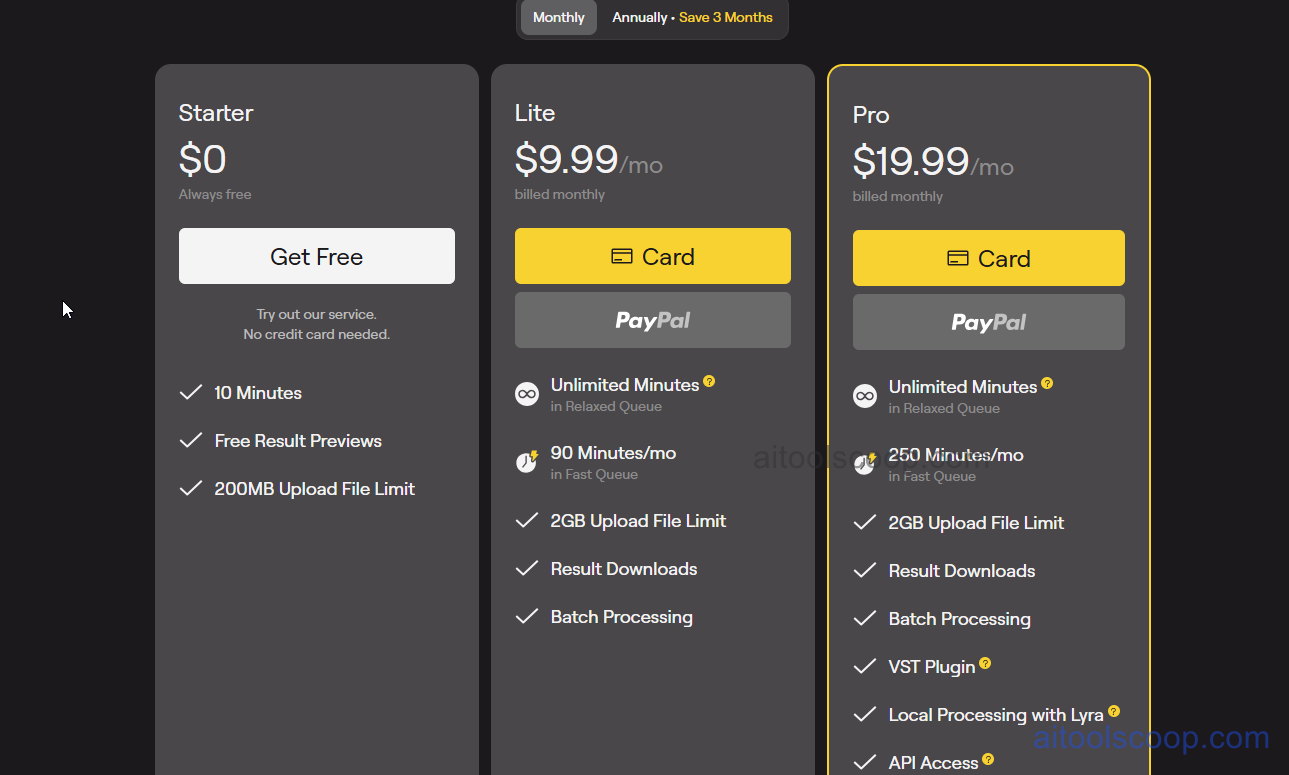The height and width of the screenshot is (775, 1289).
Task: Click infinity icon in Lite plan
Action: point(527,394)
